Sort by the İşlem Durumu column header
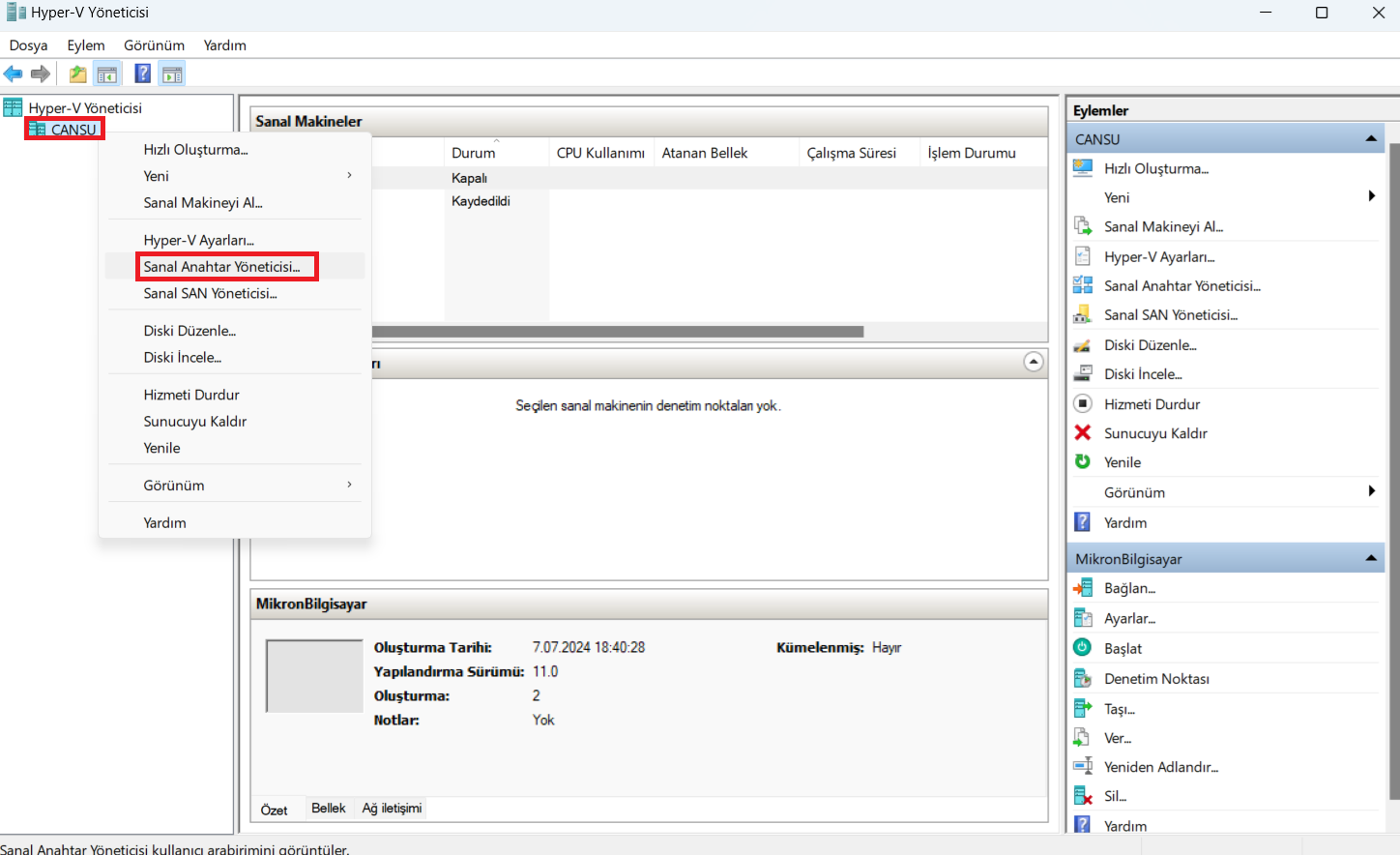Image resolution: width=1400 pixels, height=855 pixels. click(x=983, y=152)
